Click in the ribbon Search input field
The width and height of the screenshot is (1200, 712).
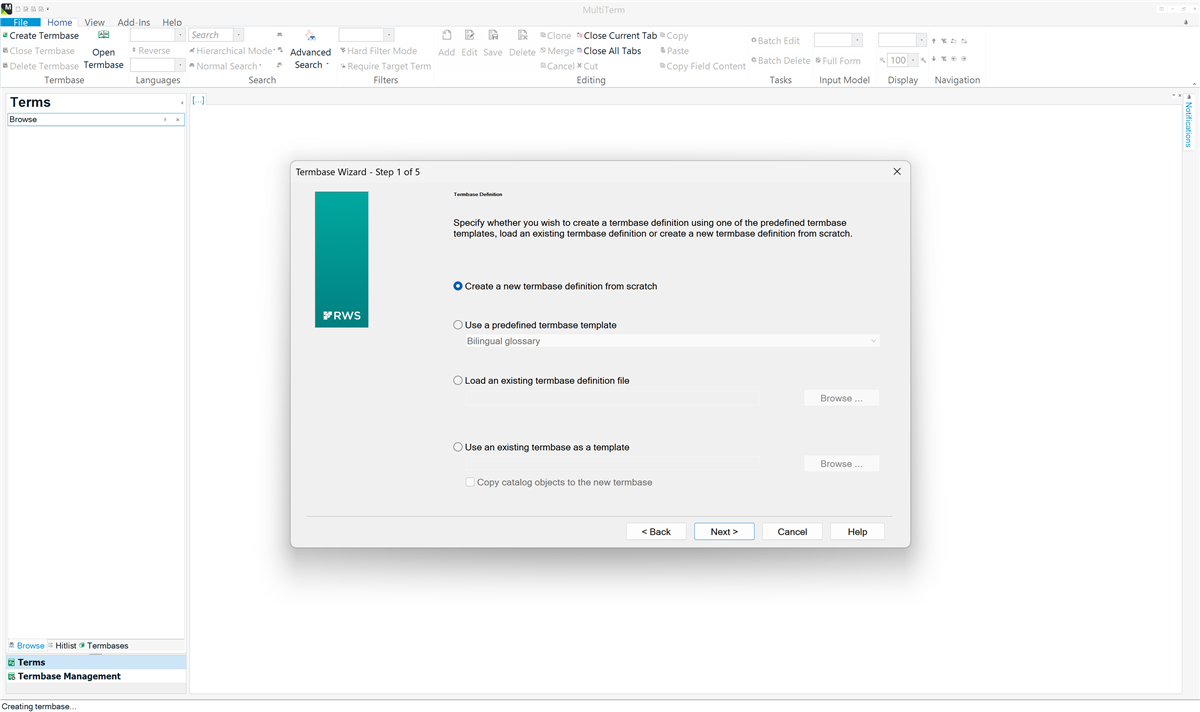coord(211,35)
